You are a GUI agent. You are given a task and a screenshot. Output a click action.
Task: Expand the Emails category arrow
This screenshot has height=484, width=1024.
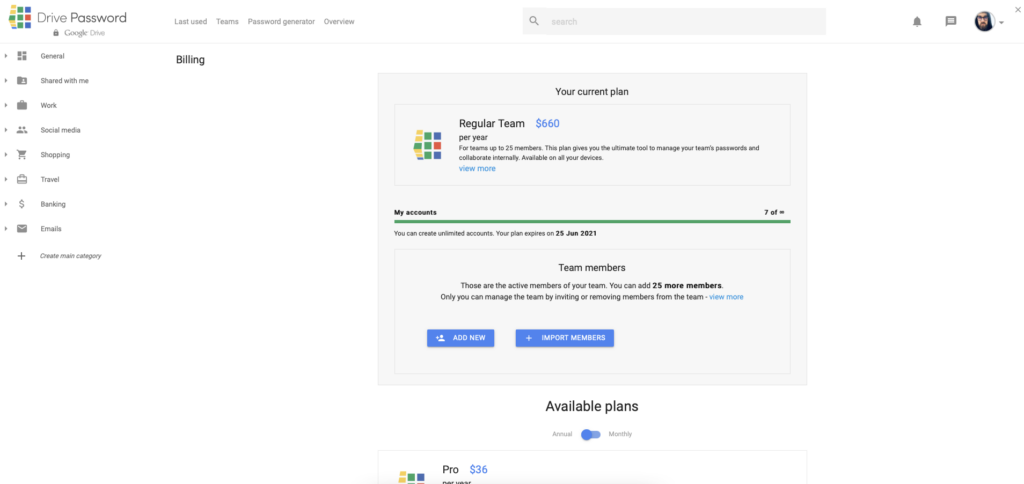tap(6, 229)
